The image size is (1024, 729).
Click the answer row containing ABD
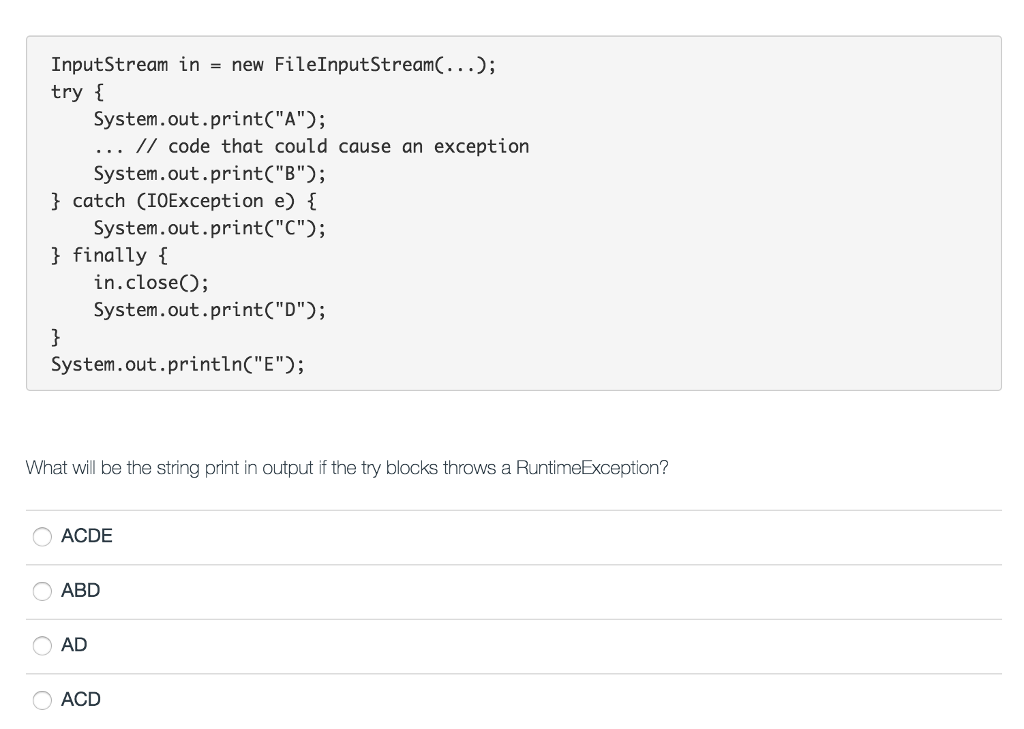[x=500, y=591]
